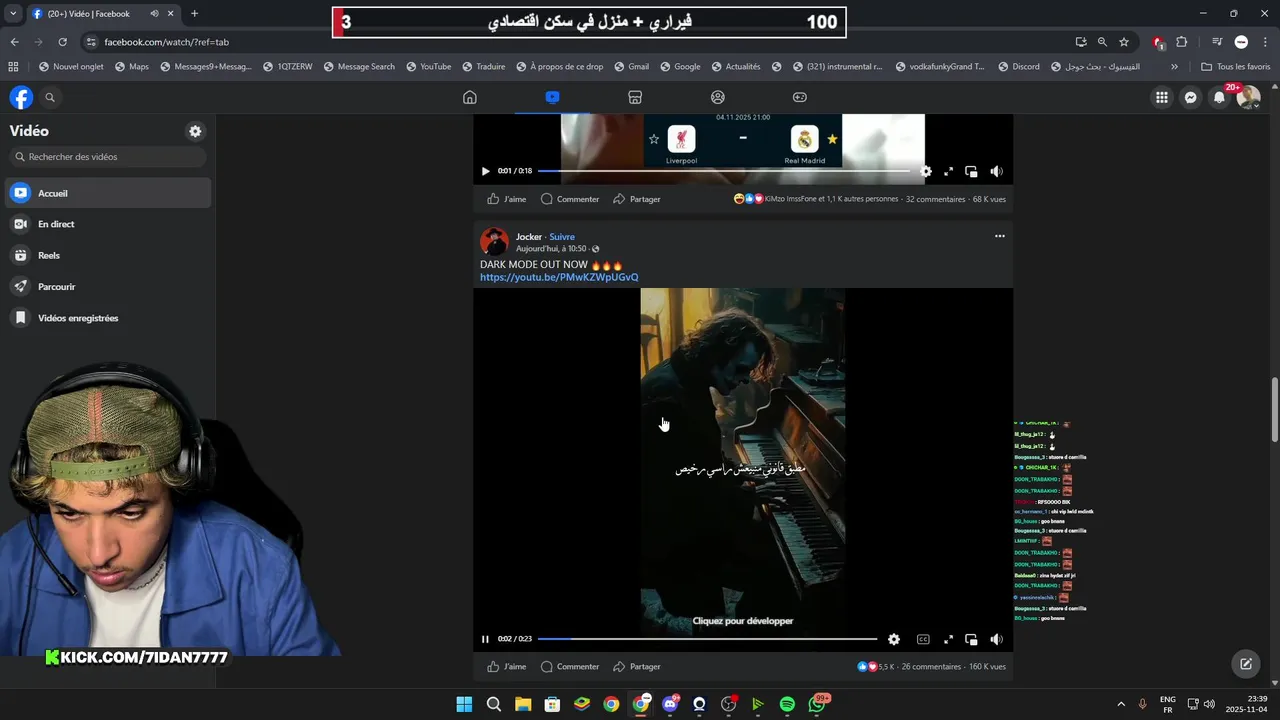Viewport: 1280px width, 720px height.
Task: Follow Jocker with Suivre
Action: click(x=562, y=237)
